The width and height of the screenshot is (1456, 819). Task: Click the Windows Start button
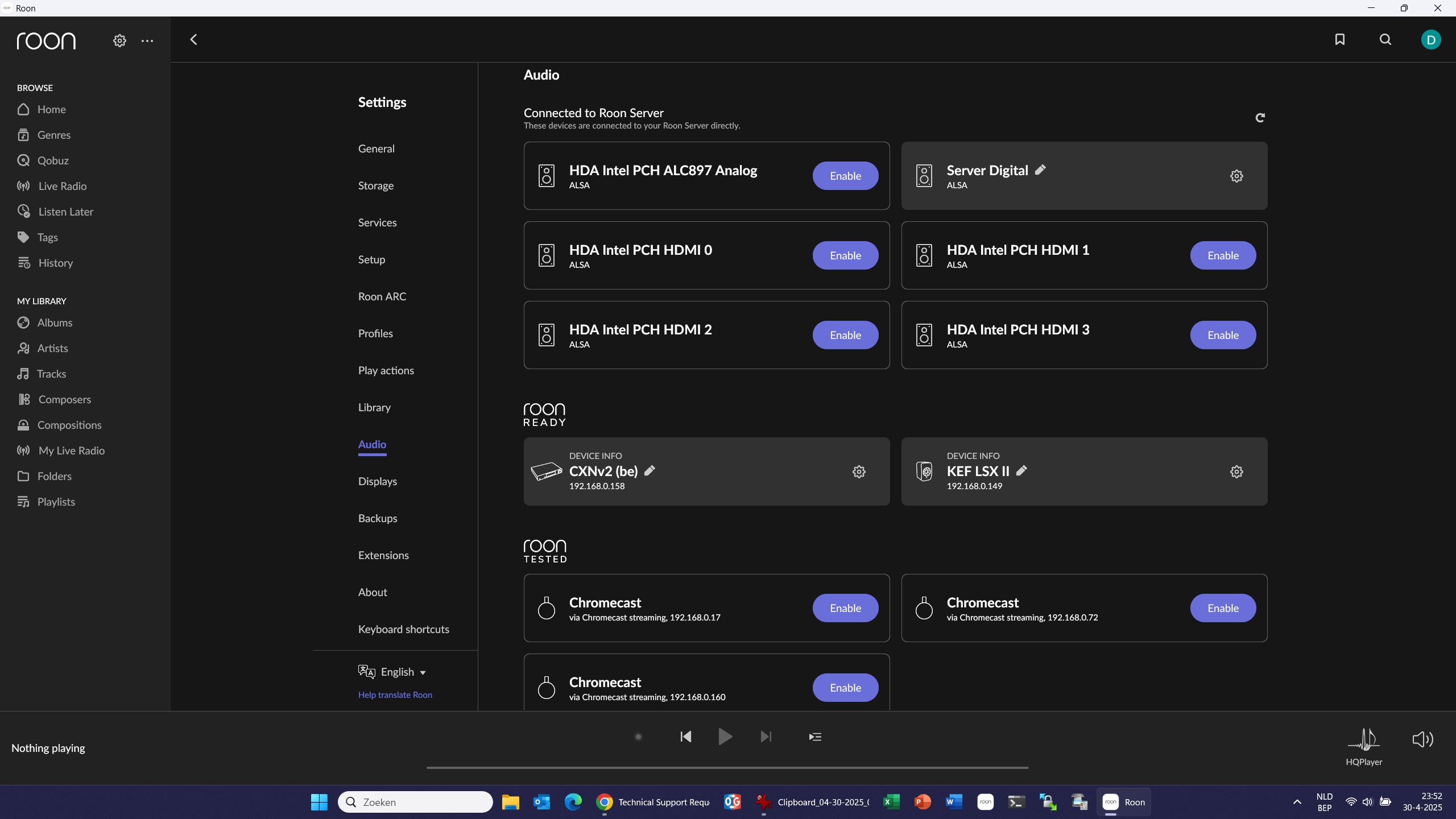(319, 802)
